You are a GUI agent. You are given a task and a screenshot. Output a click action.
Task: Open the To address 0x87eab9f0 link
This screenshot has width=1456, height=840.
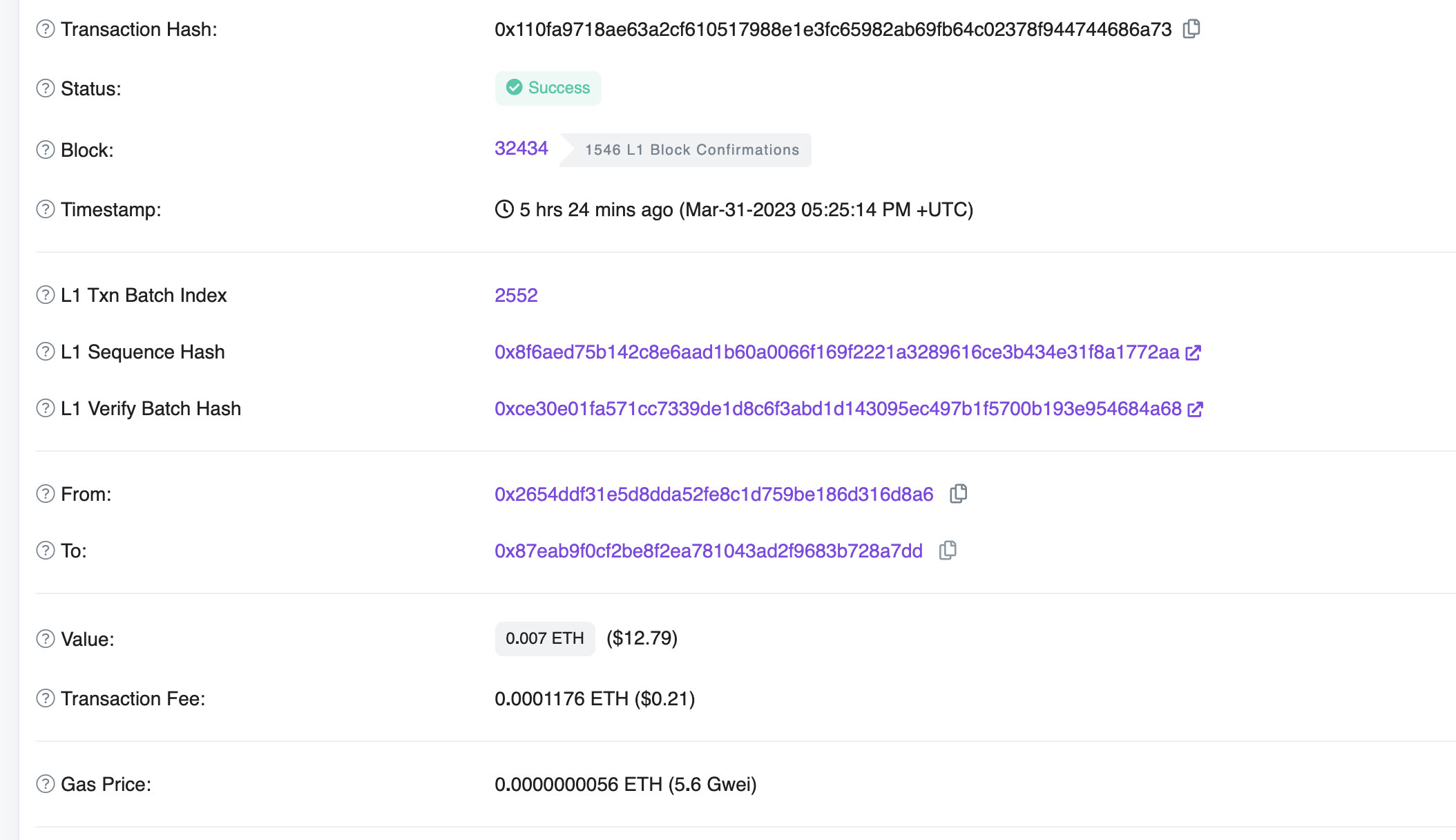708,551
